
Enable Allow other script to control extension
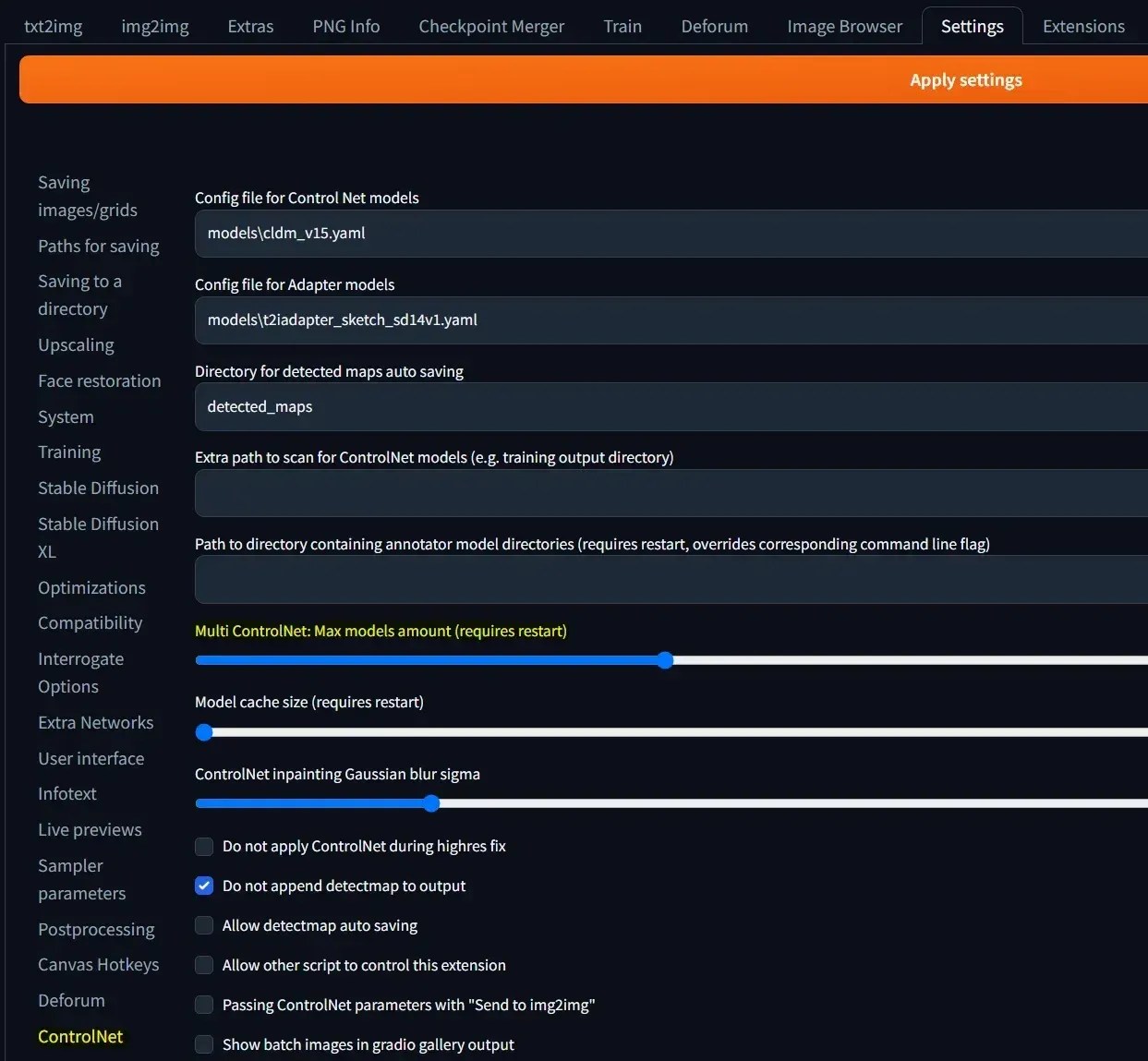[204, 965]
